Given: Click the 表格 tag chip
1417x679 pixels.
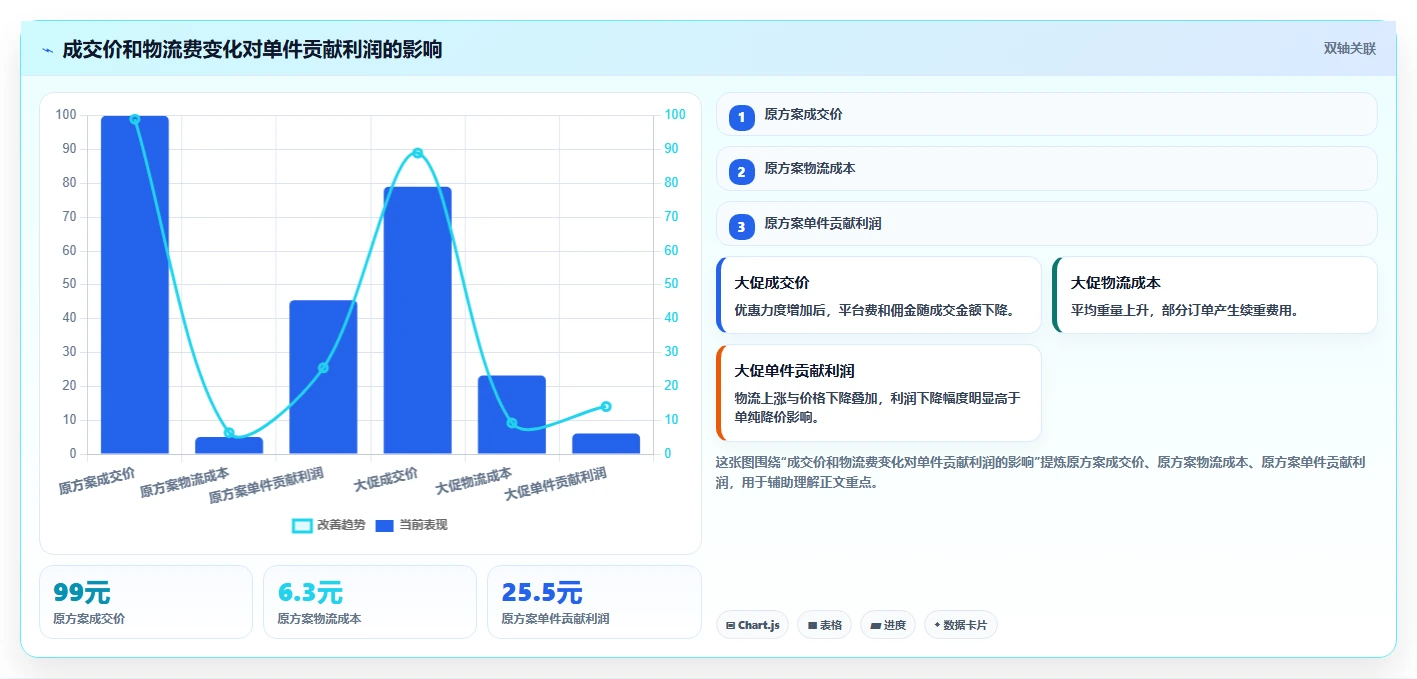Looking at the screenshot, I should pyautogui.click(x=824, y=625).
